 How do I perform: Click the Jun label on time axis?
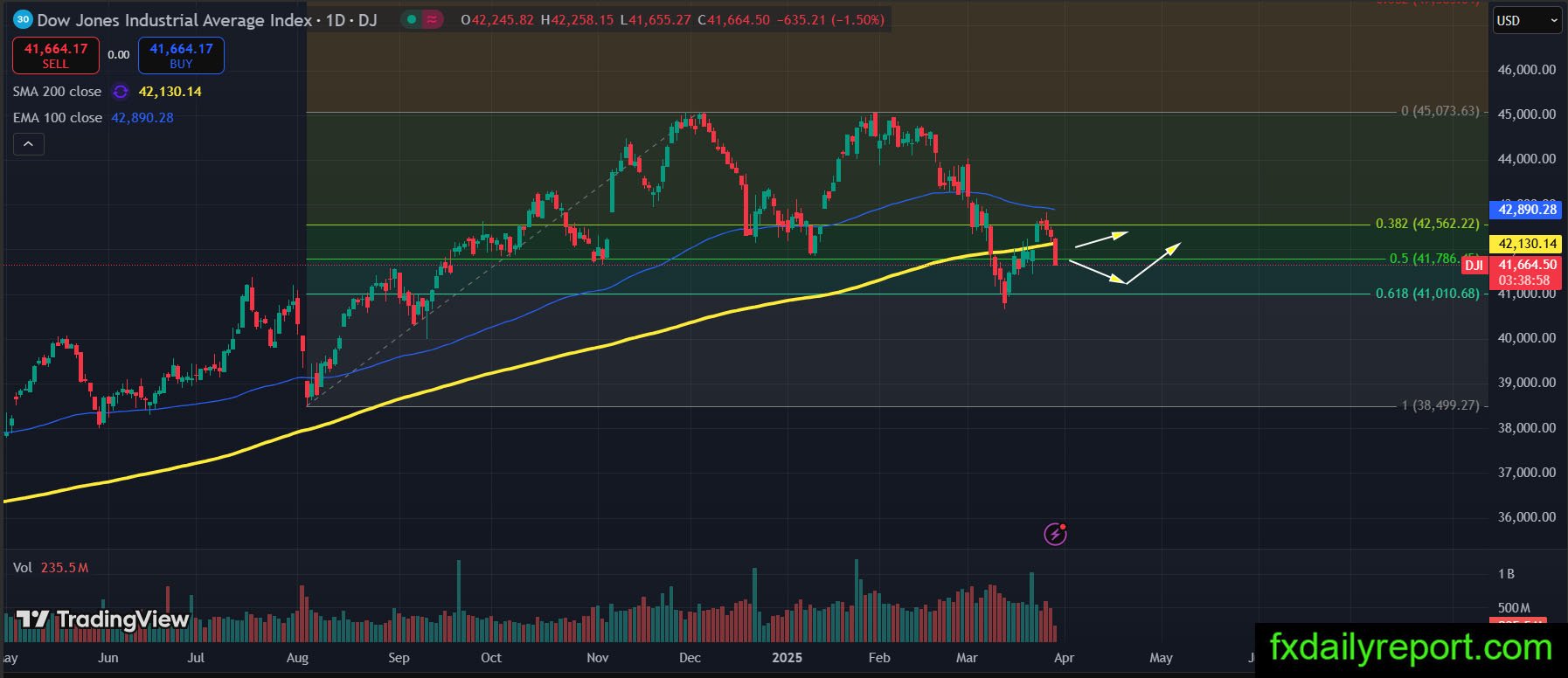click(x=108, y=658)
